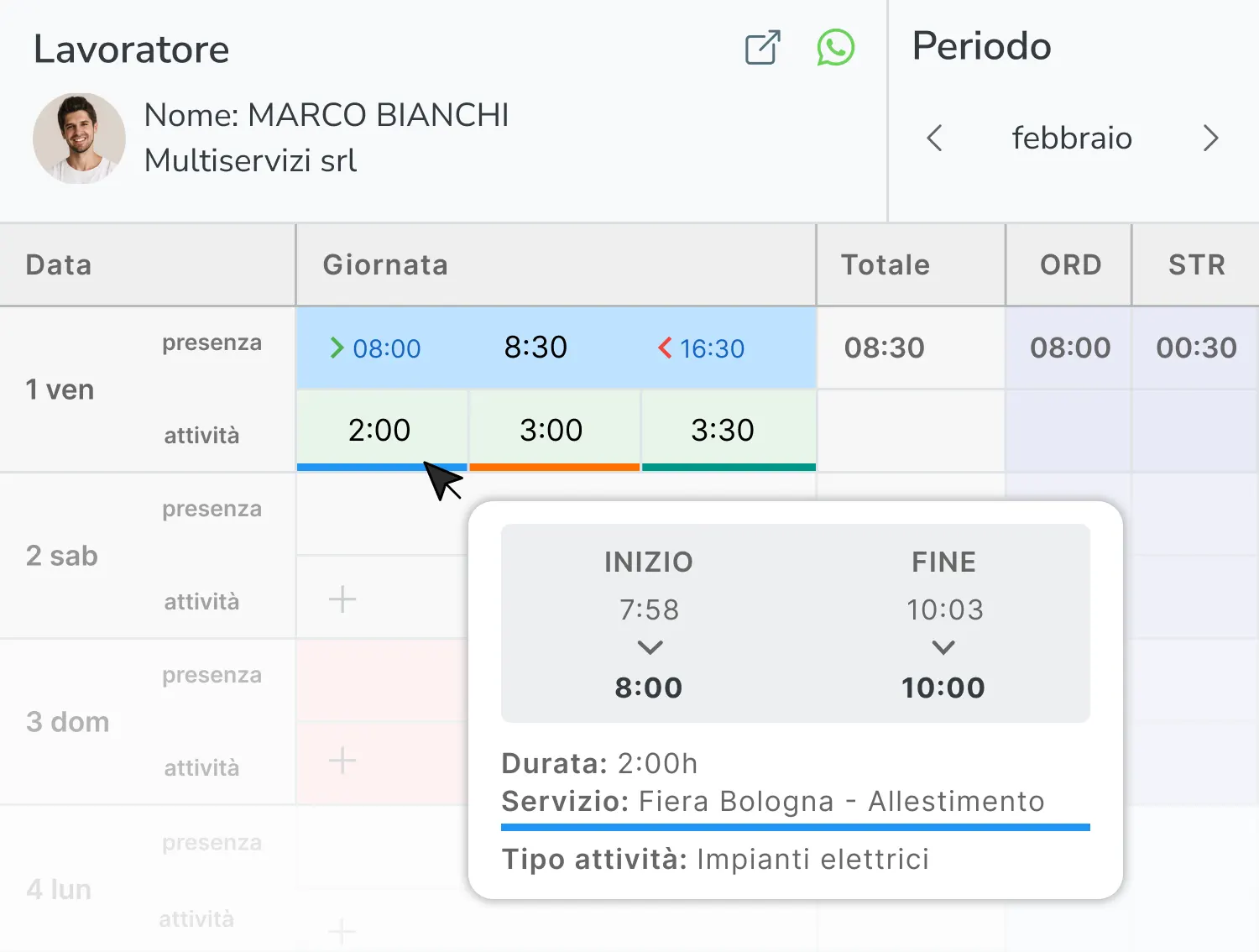Select the 3:00 activity block
Screen dimensions: 1259x952
[x=551, y=430]
